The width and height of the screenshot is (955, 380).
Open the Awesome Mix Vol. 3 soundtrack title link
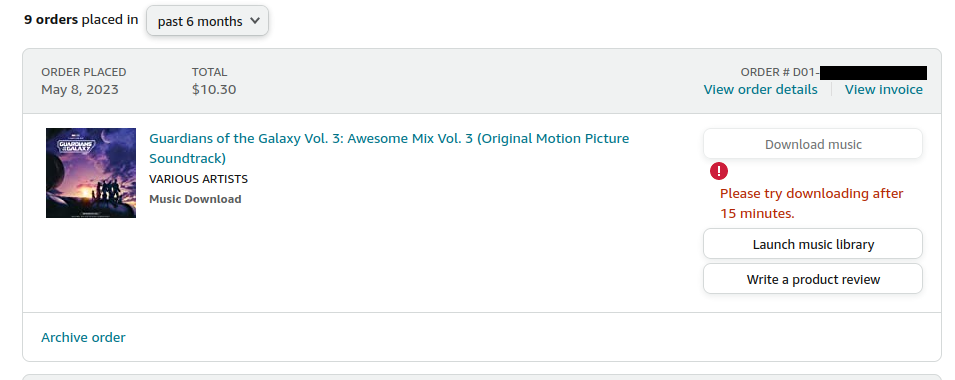tap(389, 148)
